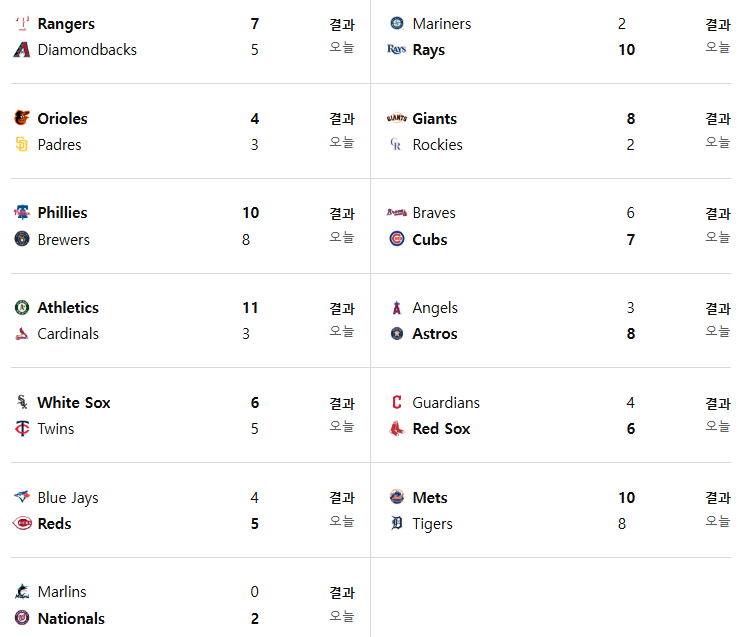Open the Mariners vs Rays result label

(717, 24)
